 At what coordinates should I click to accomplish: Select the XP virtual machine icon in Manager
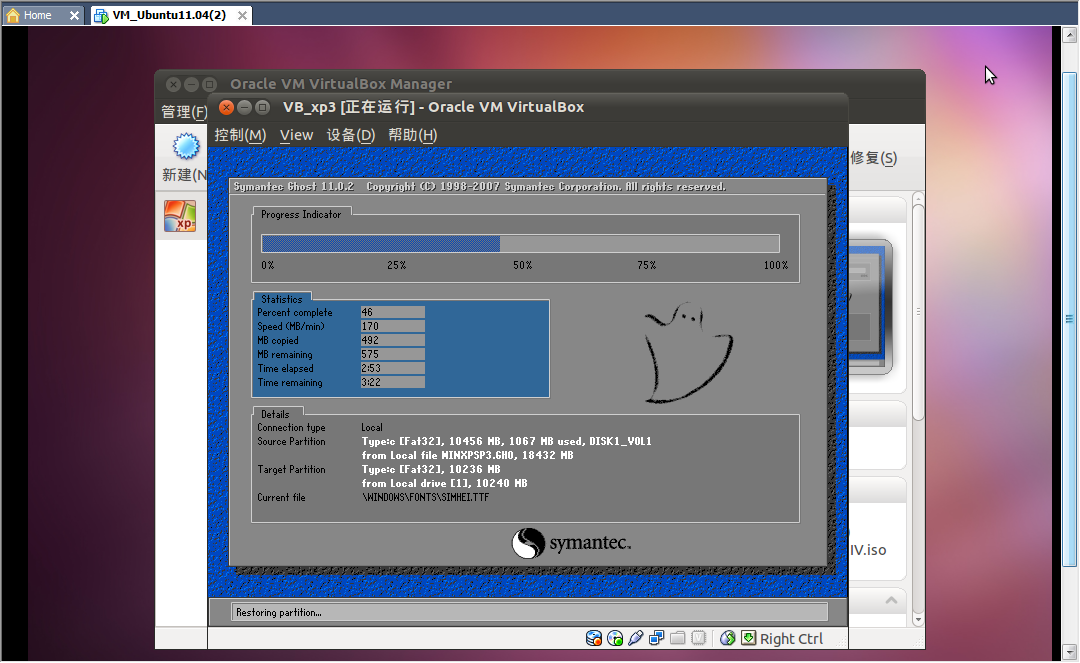180,216
